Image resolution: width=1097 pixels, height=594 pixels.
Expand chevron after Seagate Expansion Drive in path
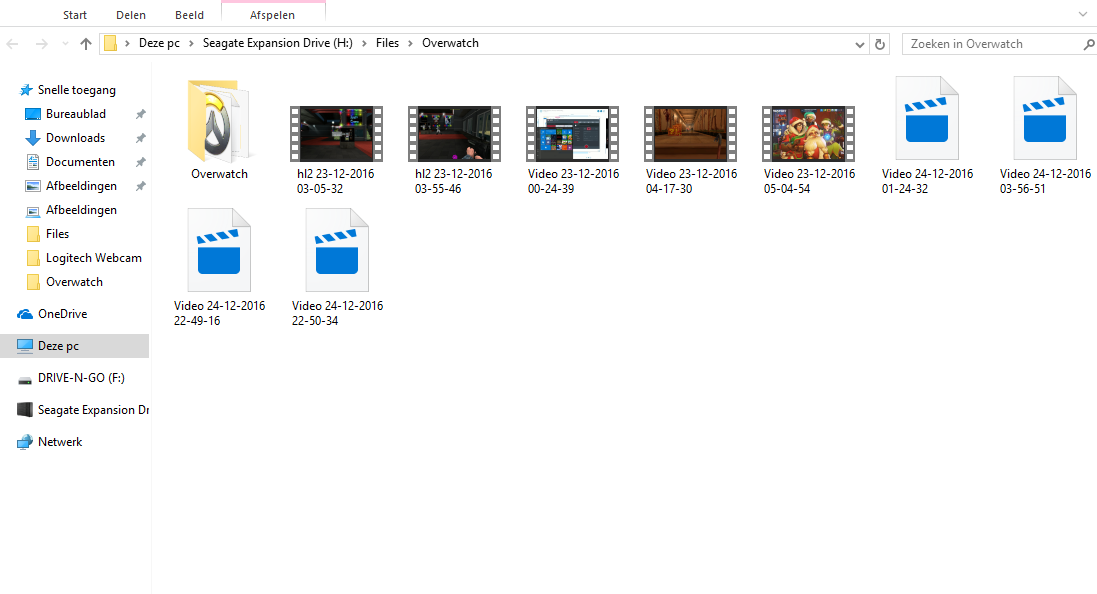coord(364,43)
